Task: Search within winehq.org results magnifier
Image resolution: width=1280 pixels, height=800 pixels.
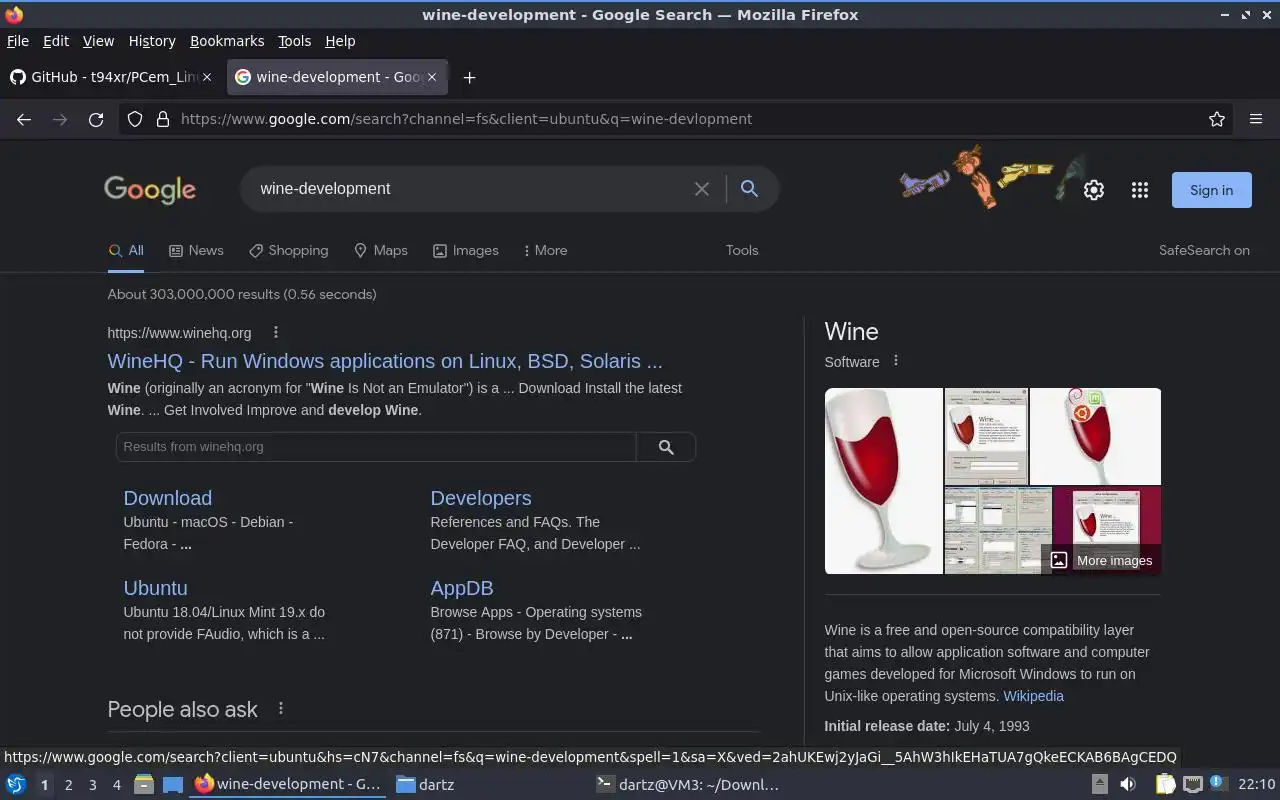Action: click(666, 447)
